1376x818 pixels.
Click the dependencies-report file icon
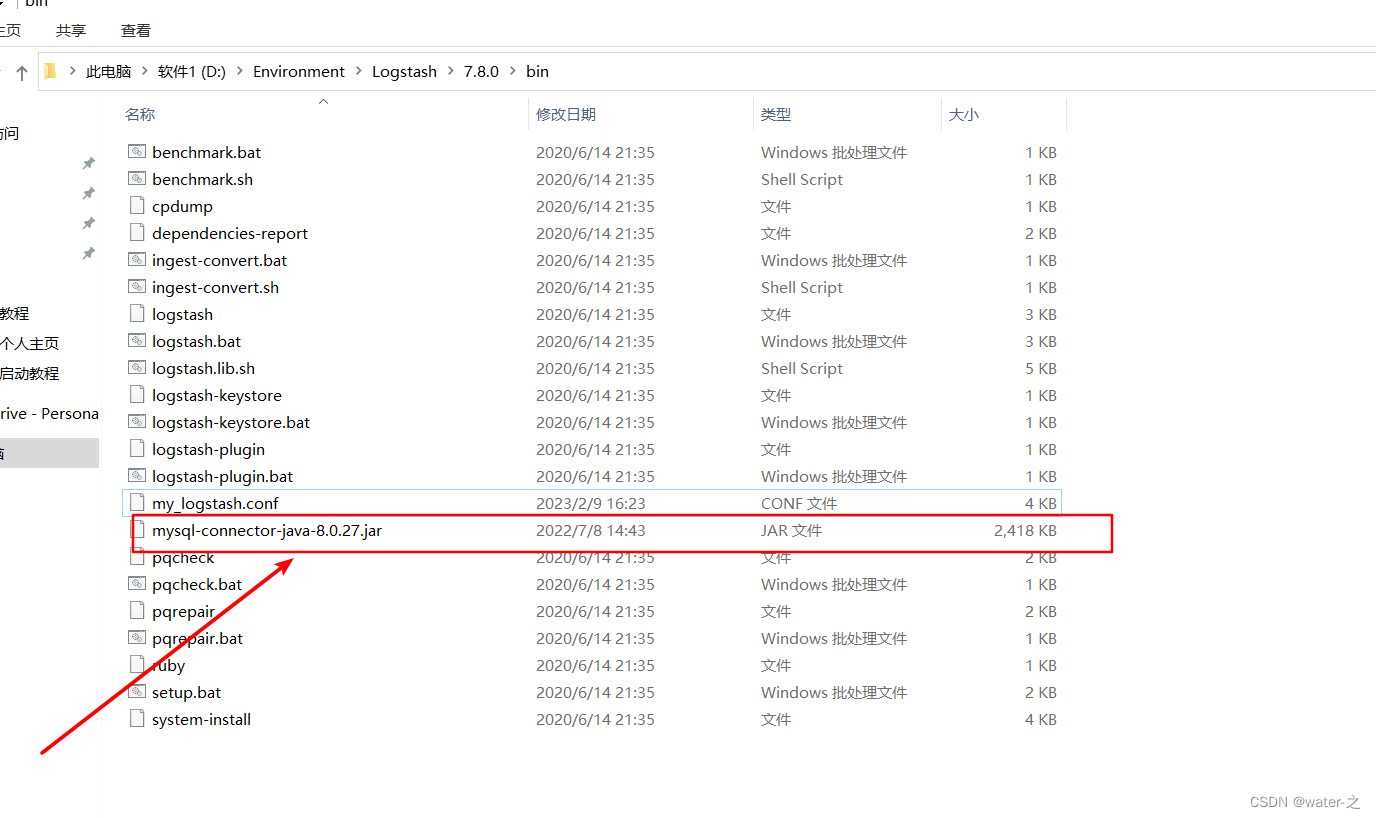137,233
